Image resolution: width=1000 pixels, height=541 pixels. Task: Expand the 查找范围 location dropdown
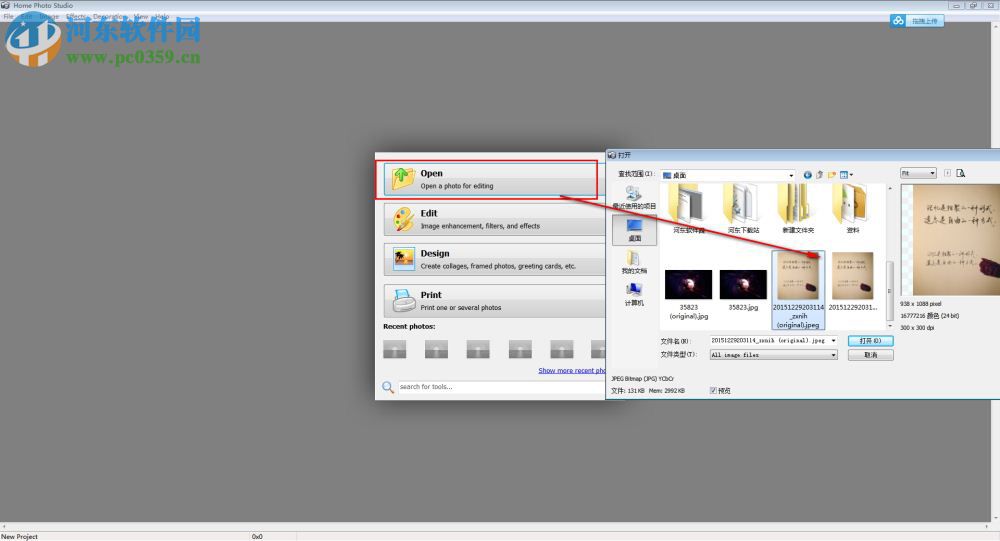tap(791, 175)
